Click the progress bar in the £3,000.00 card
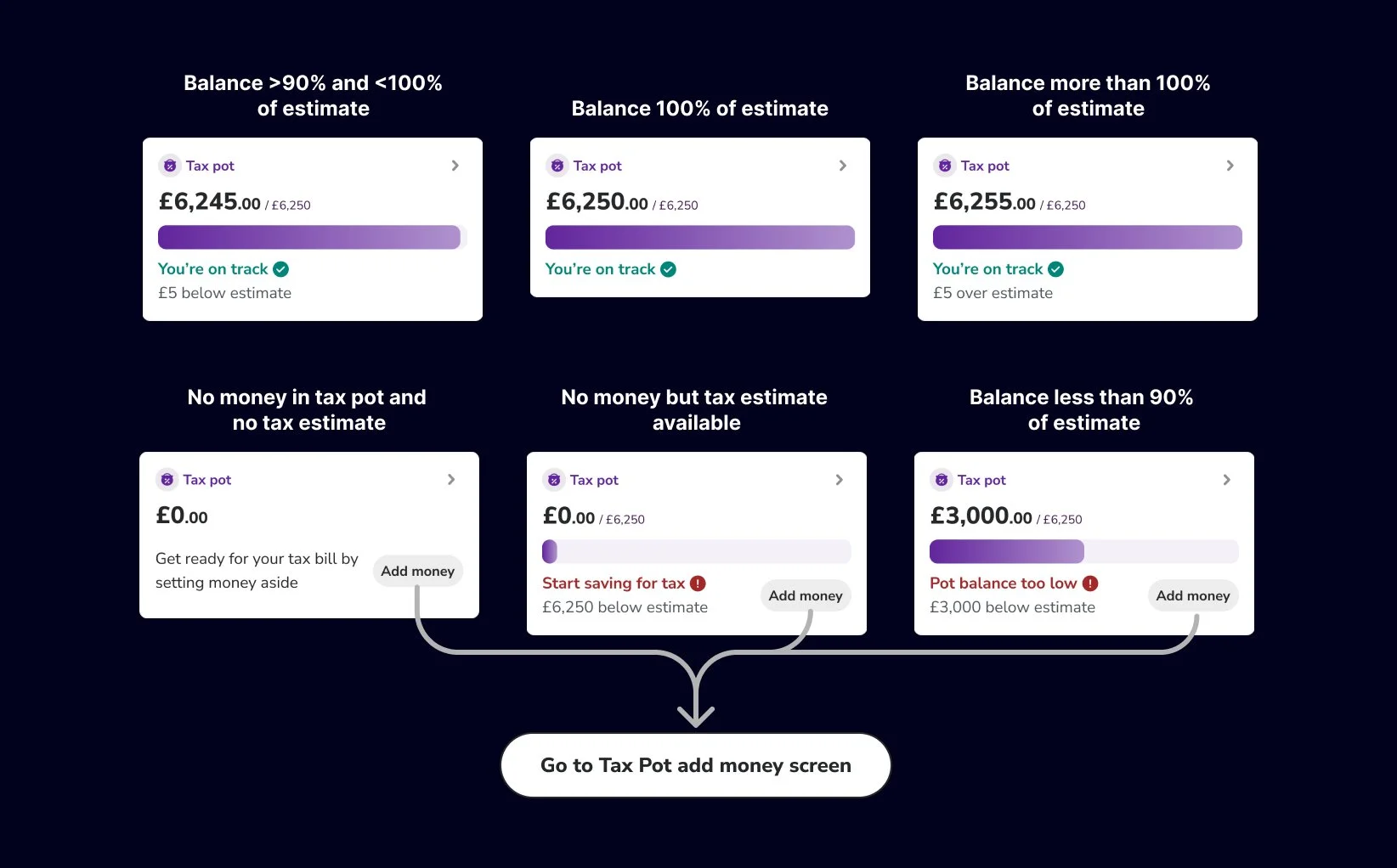 click(1083, 551)
